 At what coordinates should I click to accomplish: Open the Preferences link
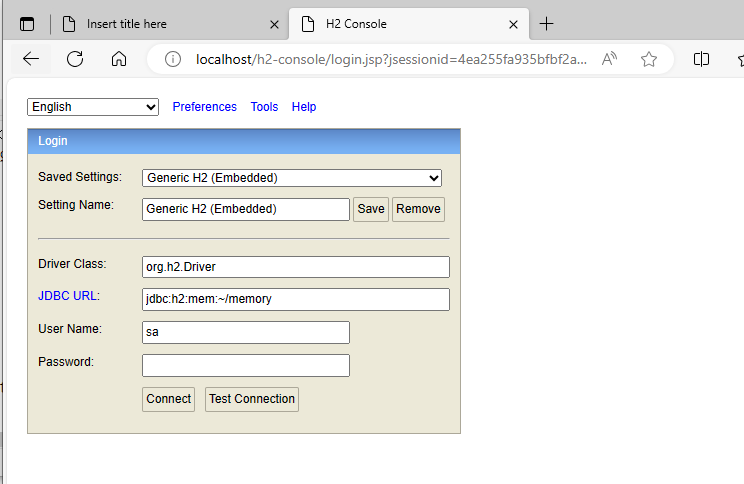coord(205,107)
